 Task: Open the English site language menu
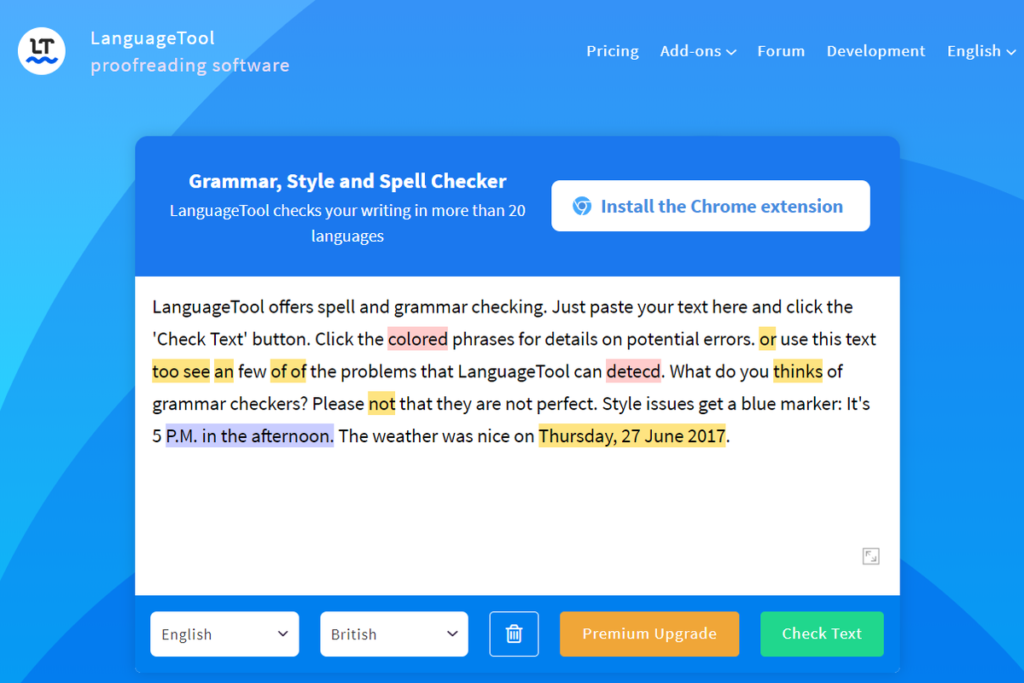tap(981, 51)
